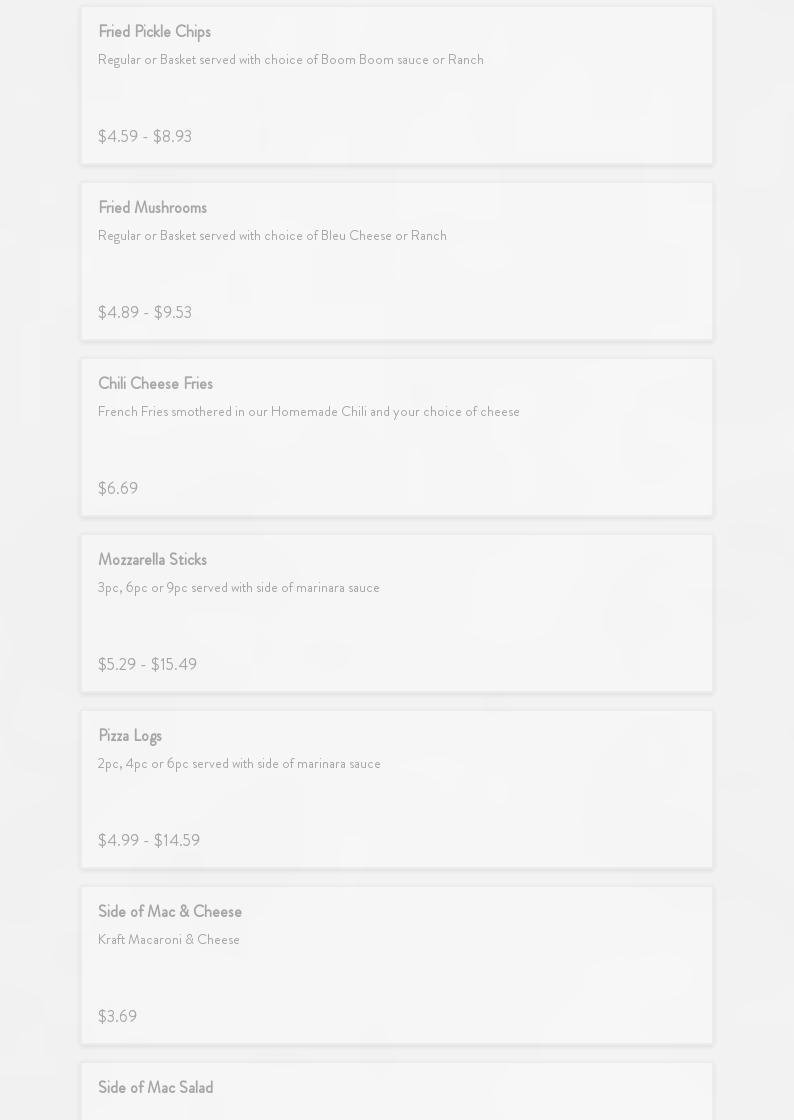Click the Bleu Cheese or Ranch description

(272, 236)
